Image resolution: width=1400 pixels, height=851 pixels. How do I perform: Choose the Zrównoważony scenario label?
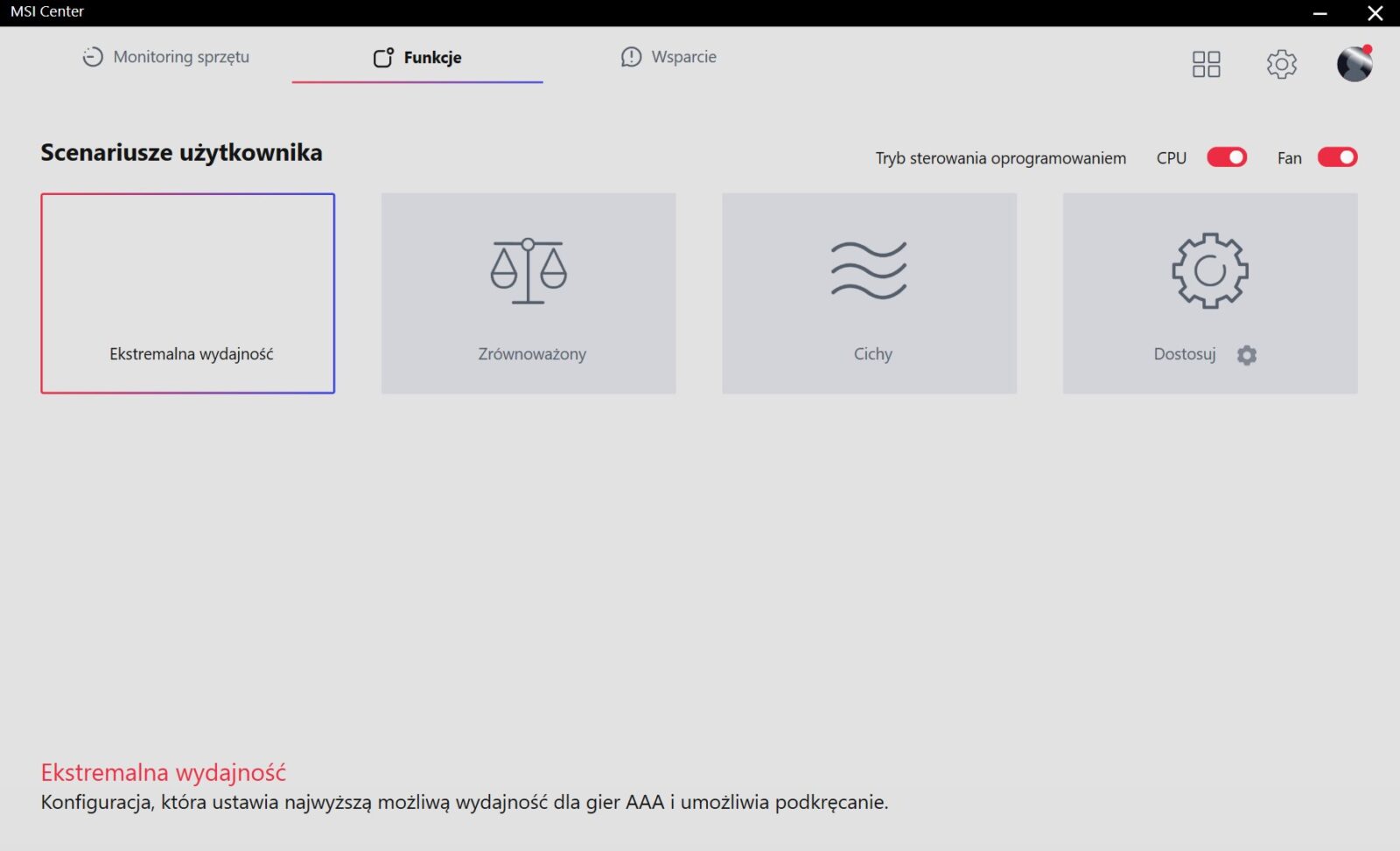coord(532,354)
